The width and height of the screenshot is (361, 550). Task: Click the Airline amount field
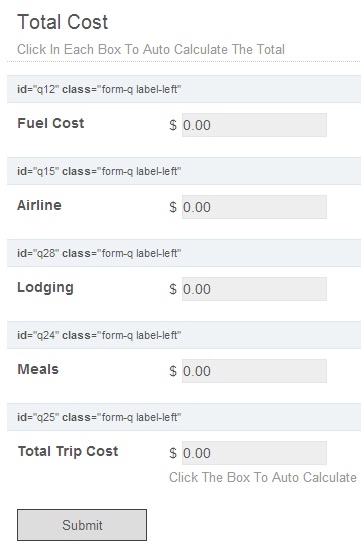coord(254,207)
